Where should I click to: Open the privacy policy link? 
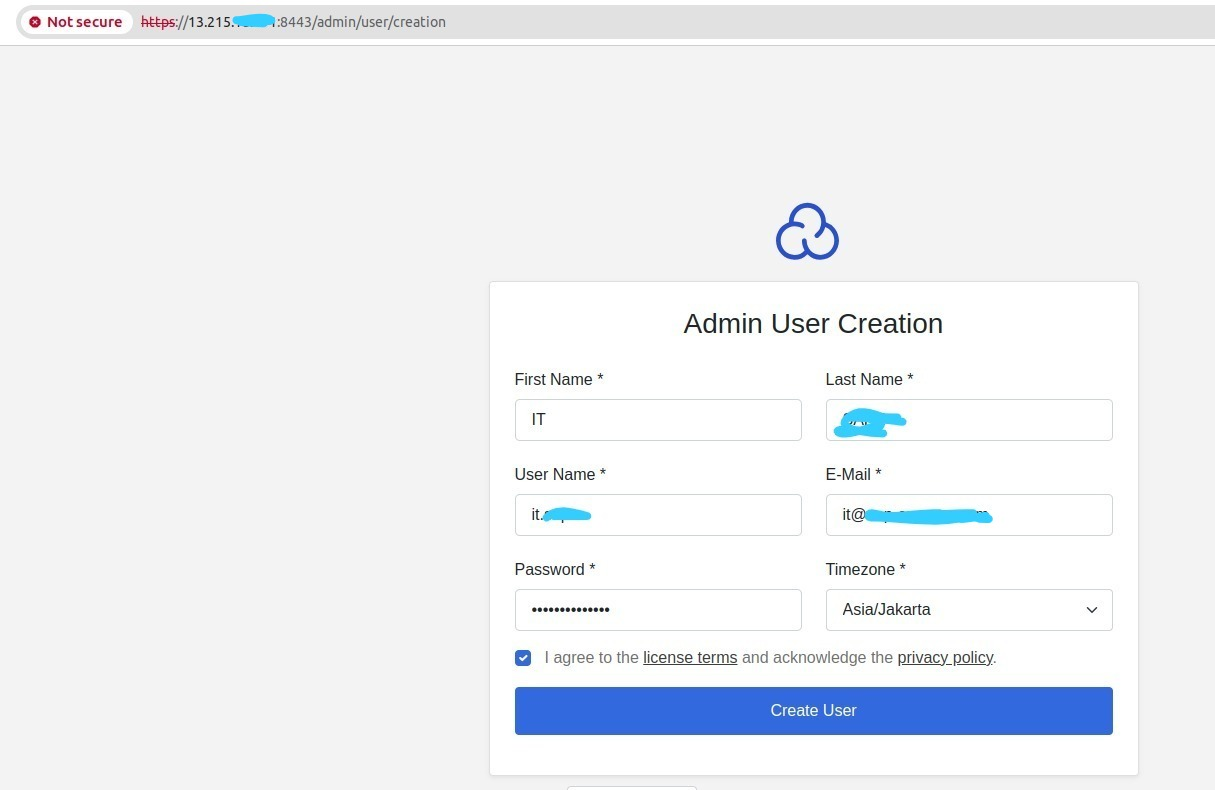[944, 657]
